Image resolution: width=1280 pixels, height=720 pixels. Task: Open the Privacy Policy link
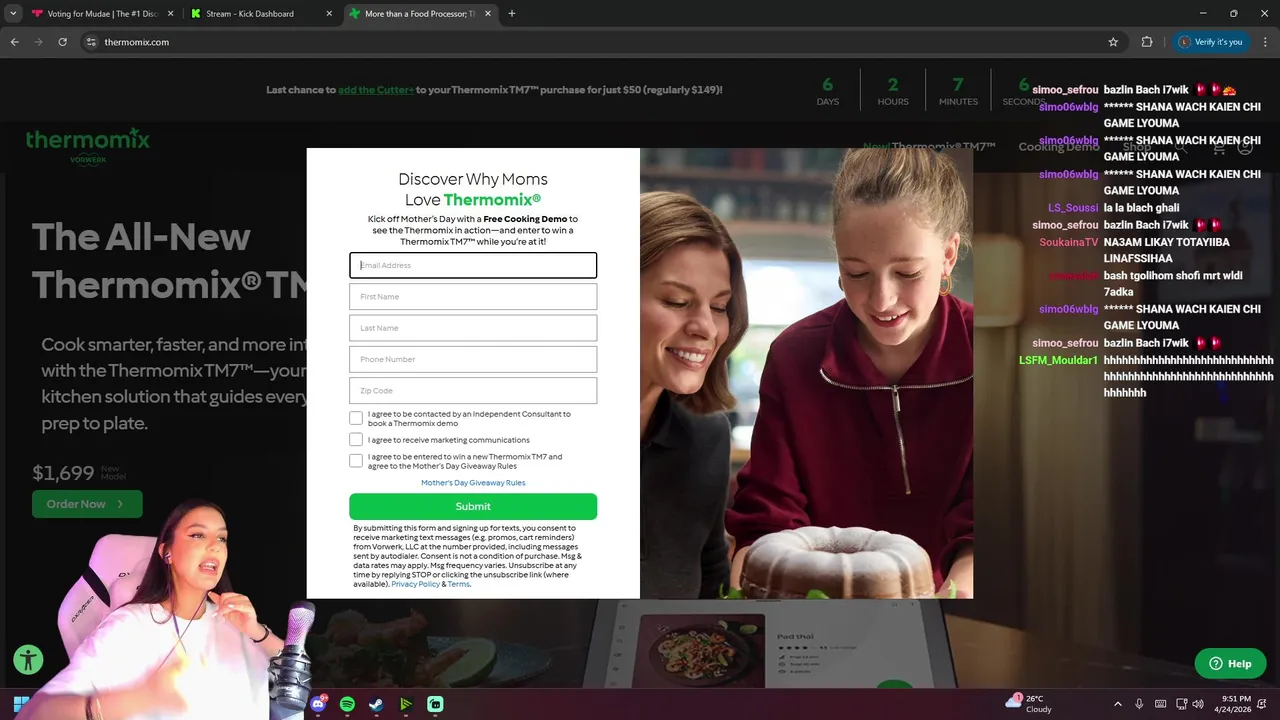[x=415, y=584]
